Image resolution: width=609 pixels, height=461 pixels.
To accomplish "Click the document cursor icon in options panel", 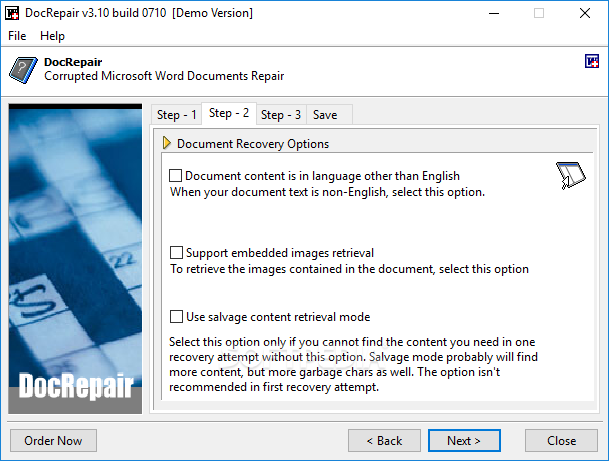I will (571, 175).
